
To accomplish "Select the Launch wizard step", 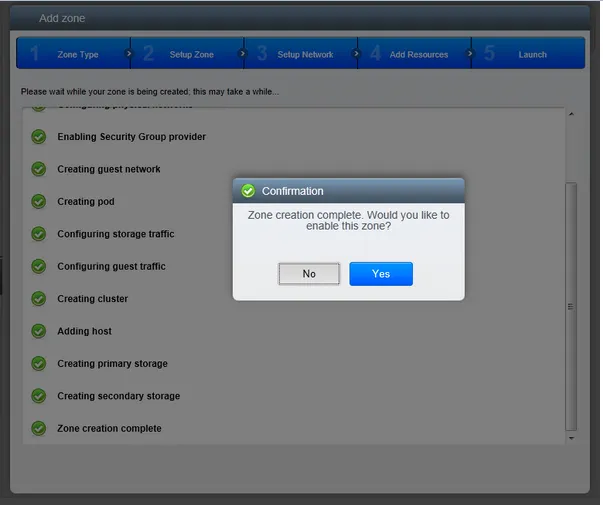I will (x=528, y=53).
